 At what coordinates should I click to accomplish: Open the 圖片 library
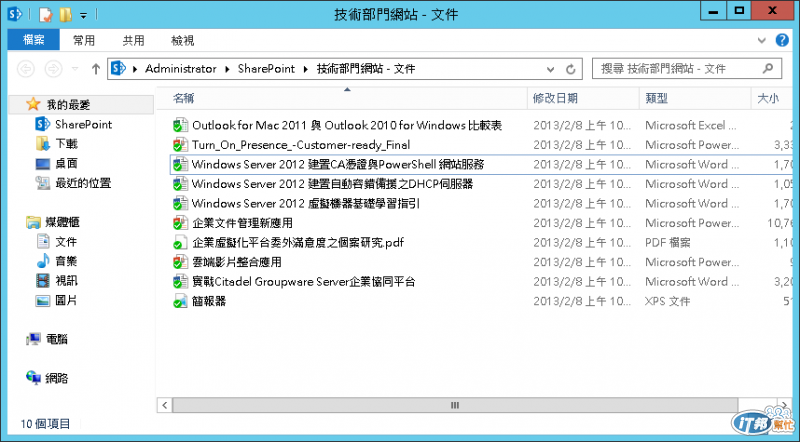(x=66, y=300)
